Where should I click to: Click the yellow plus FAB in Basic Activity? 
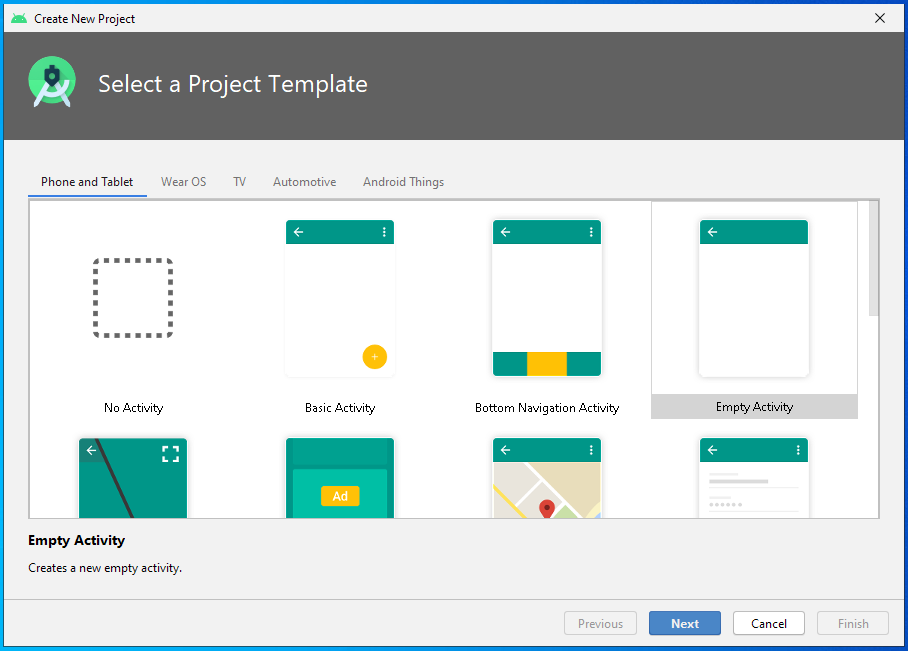375,357
